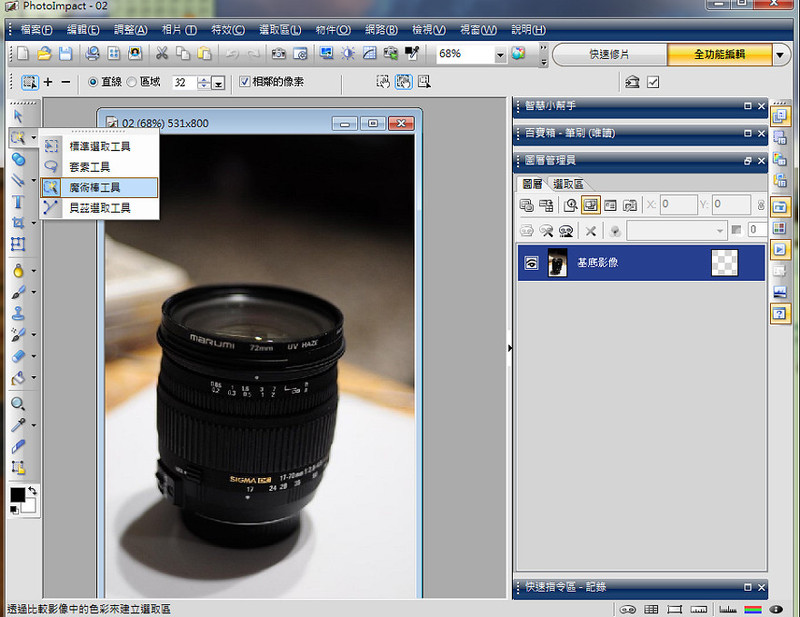The image size is (800, 617).
Task: Click the brightness sun icon in toolbar
Action: click(348, 54)
